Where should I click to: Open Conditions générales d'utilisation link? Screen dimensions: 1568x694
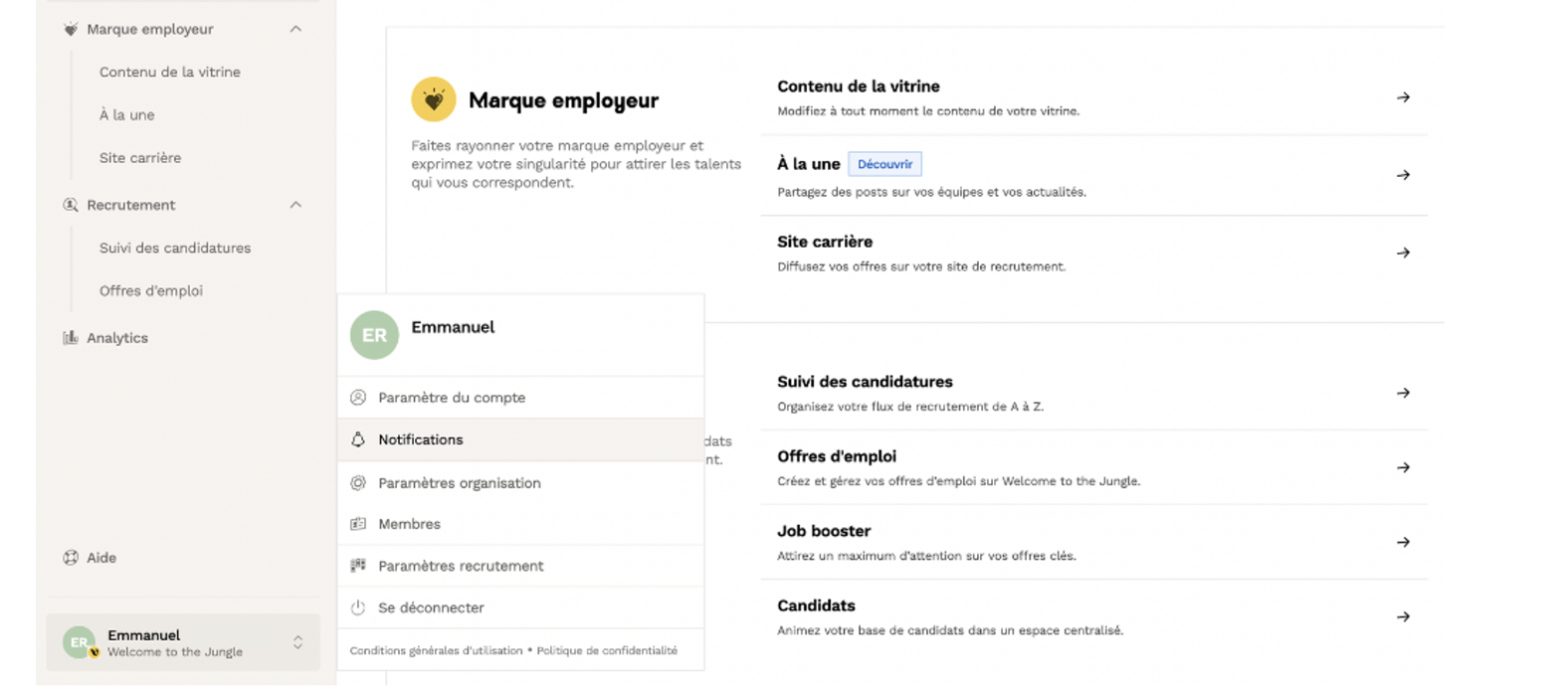click(436, 651)
